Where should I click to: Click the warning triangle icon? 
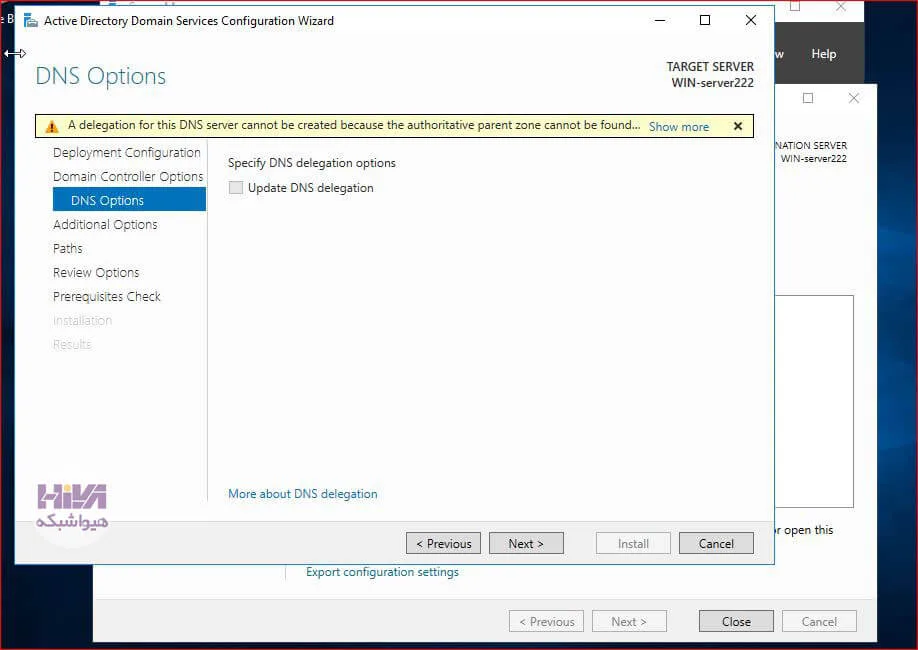tap(52, 126)
